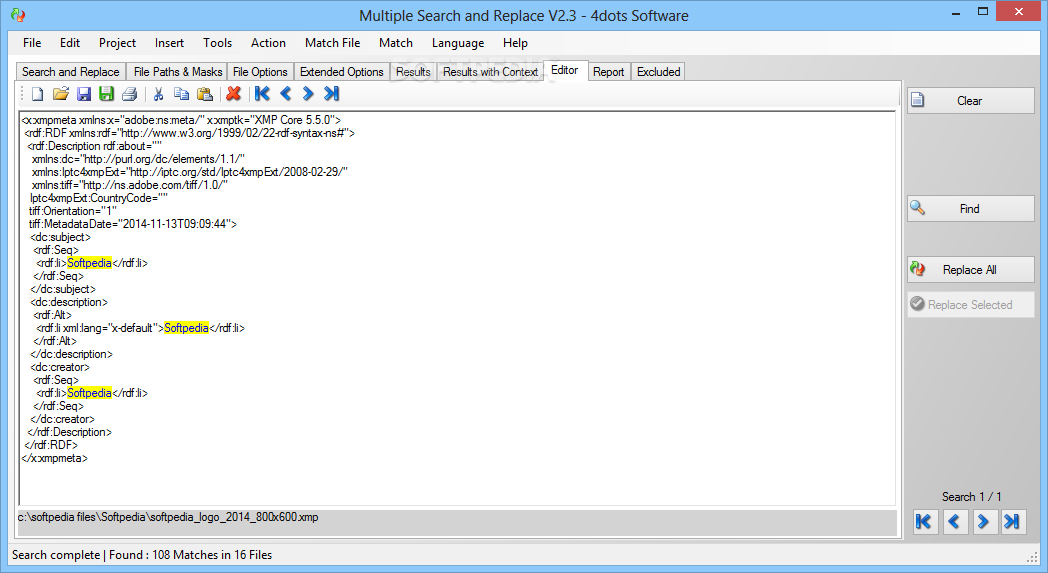The image size is (1048, 573).
Task: Click the xmlns:dc purl.org line
Action: click(138, 159)
